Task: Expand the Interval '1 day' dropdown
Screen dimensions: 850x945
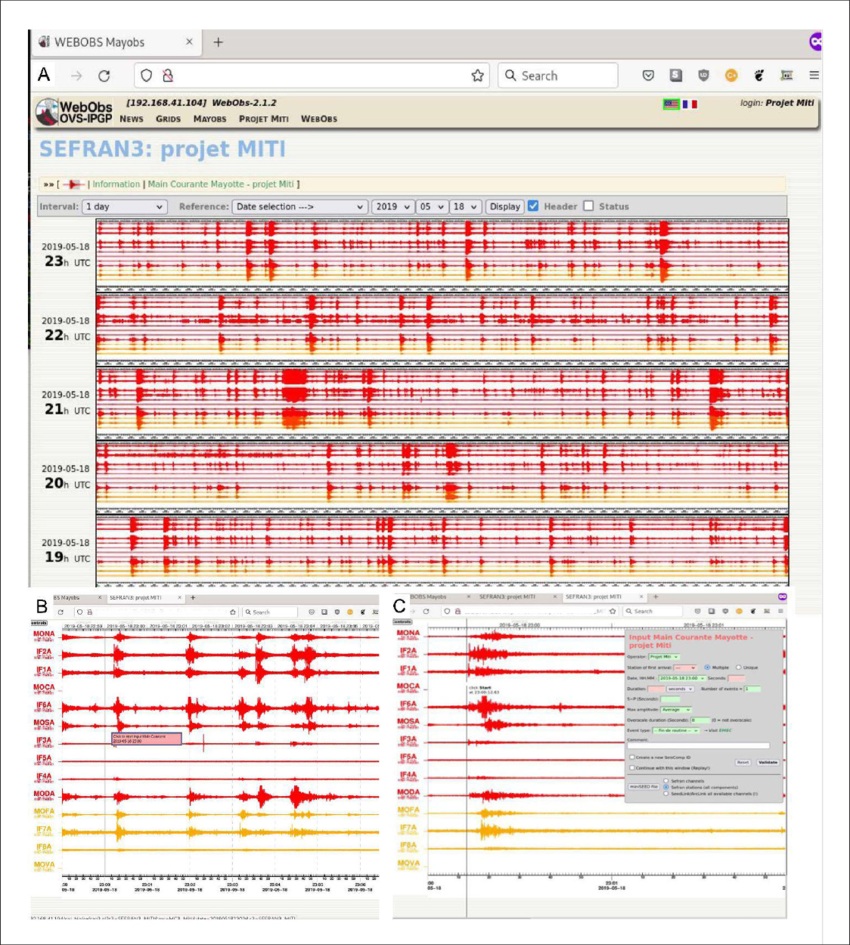Action: [124, 206]
